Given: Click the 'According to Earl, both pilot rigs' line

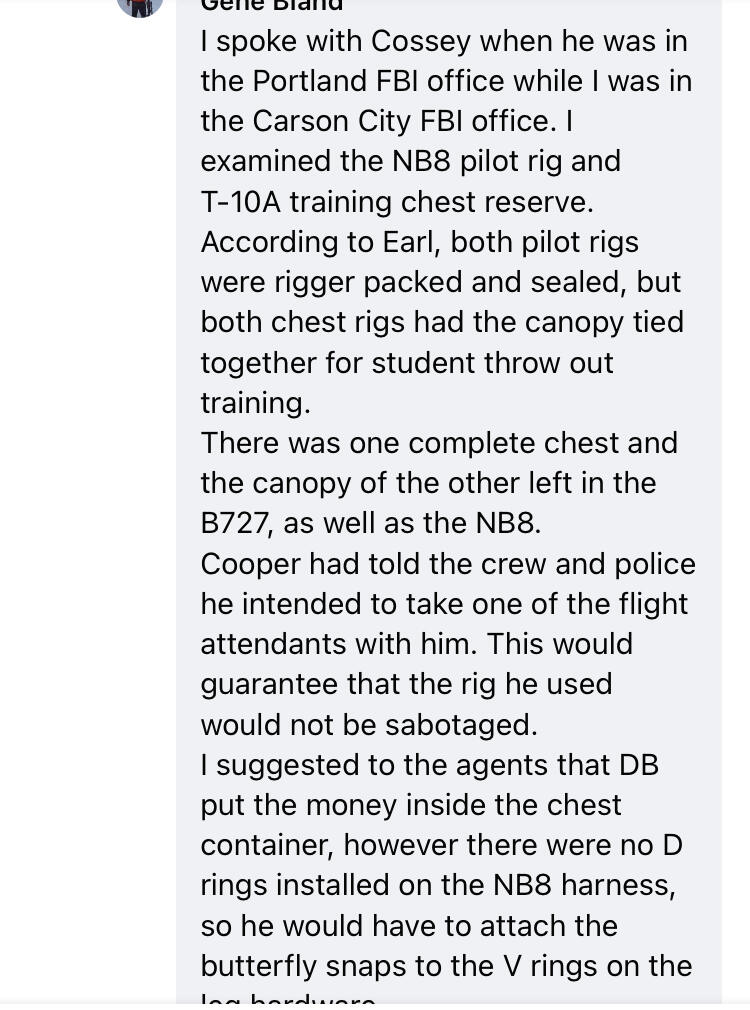Looking at the screenshot, I should tap(419, 243).
